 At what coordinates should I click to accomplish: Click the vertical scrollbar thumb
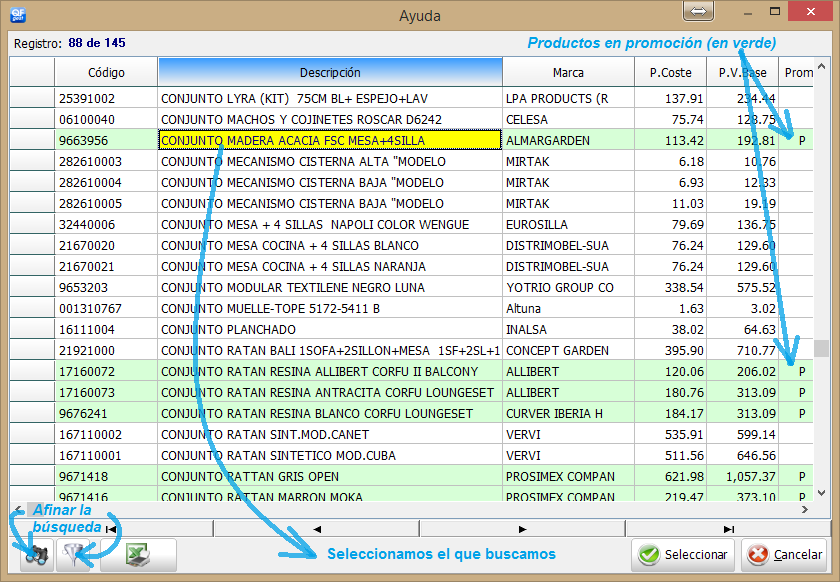coord(821,348)
